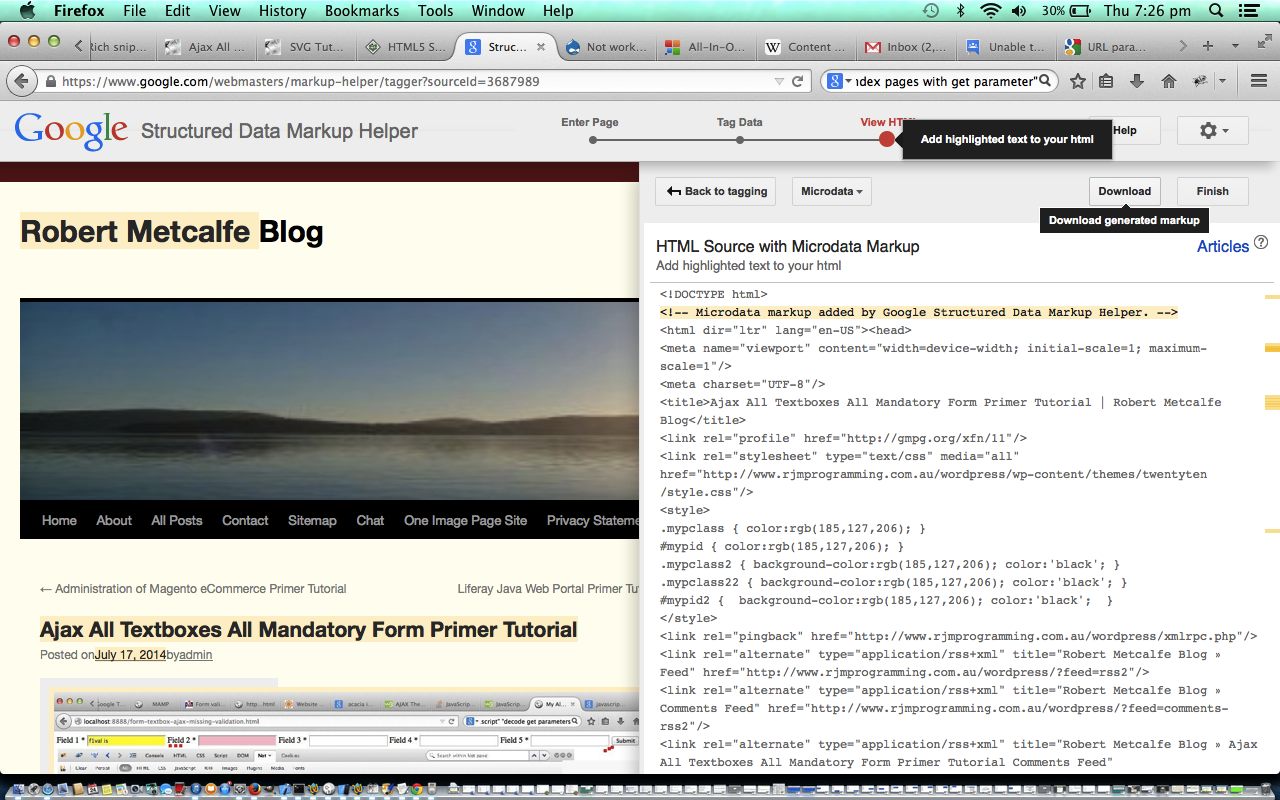The image size is (1280, 800).
Task: Open a new tab with the plus button
Action: click(x=1208, y=46)
